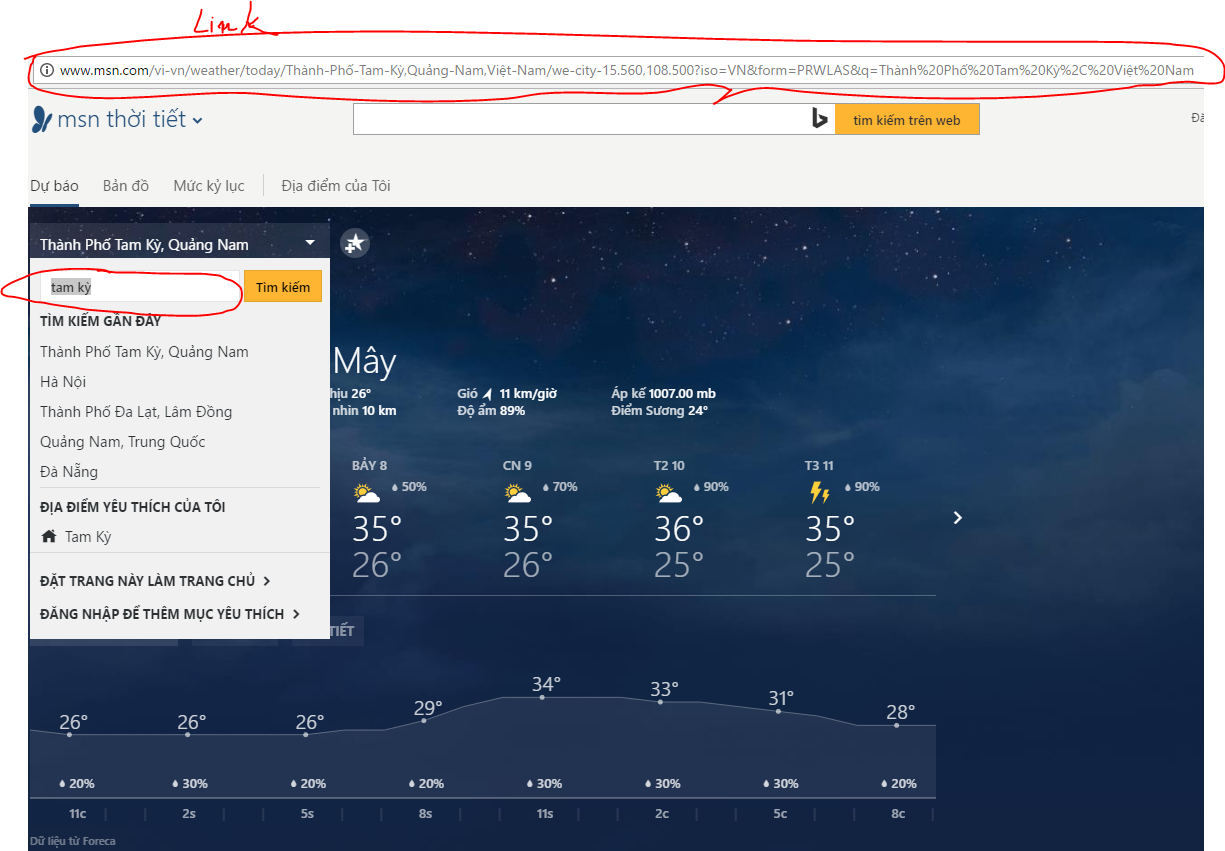Click the 2c hour label on timeline
This screenshot has width=1225, height=851.
[661, 814]
